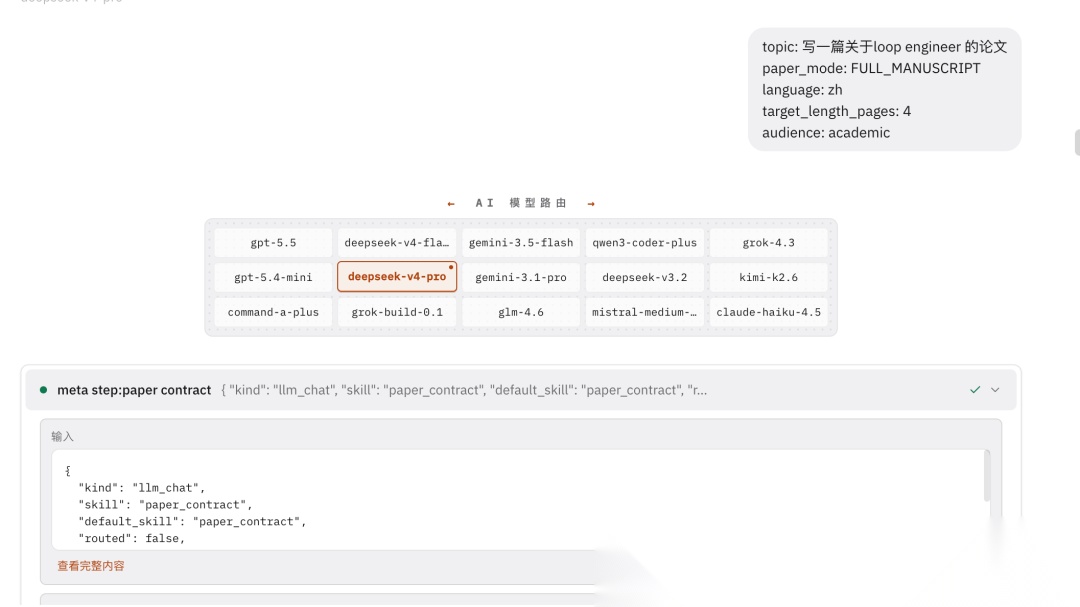The height and width of the screenshot is (607, 1080).
Task: Select mistral-medium-… model cell
Action: 645,312
